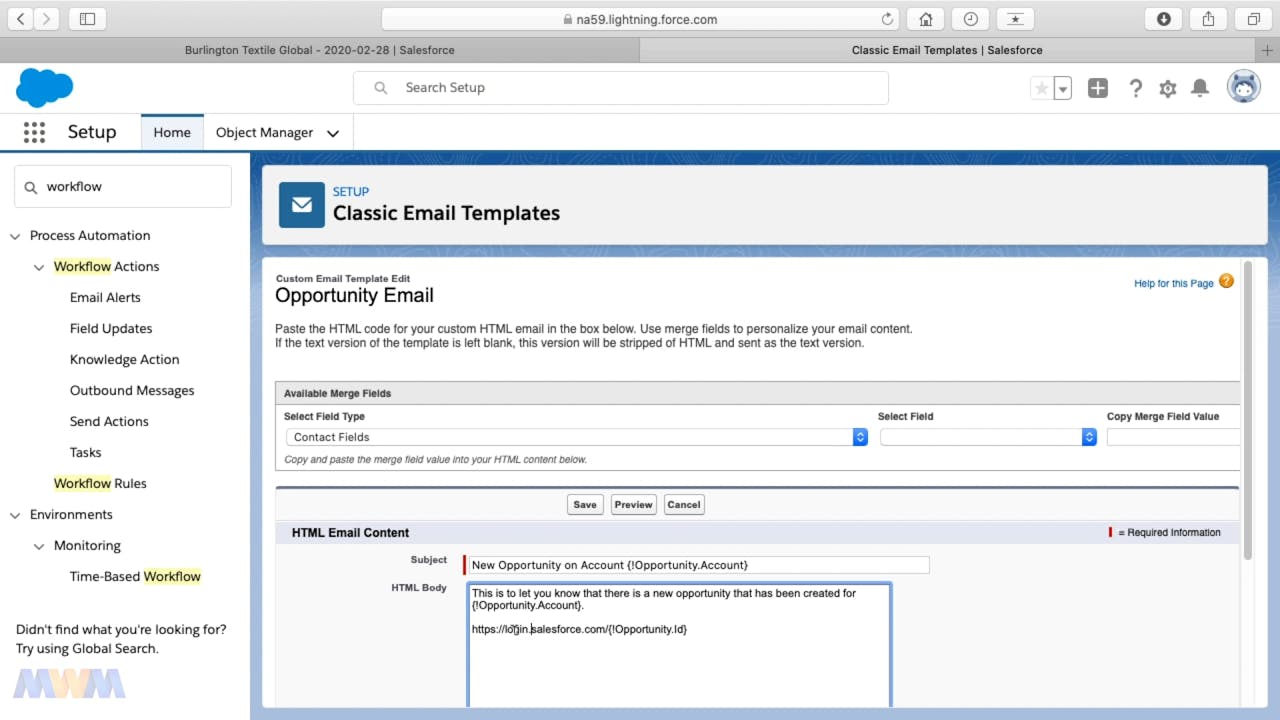Collapse the Workflow Actions tree node

(39, 267)
